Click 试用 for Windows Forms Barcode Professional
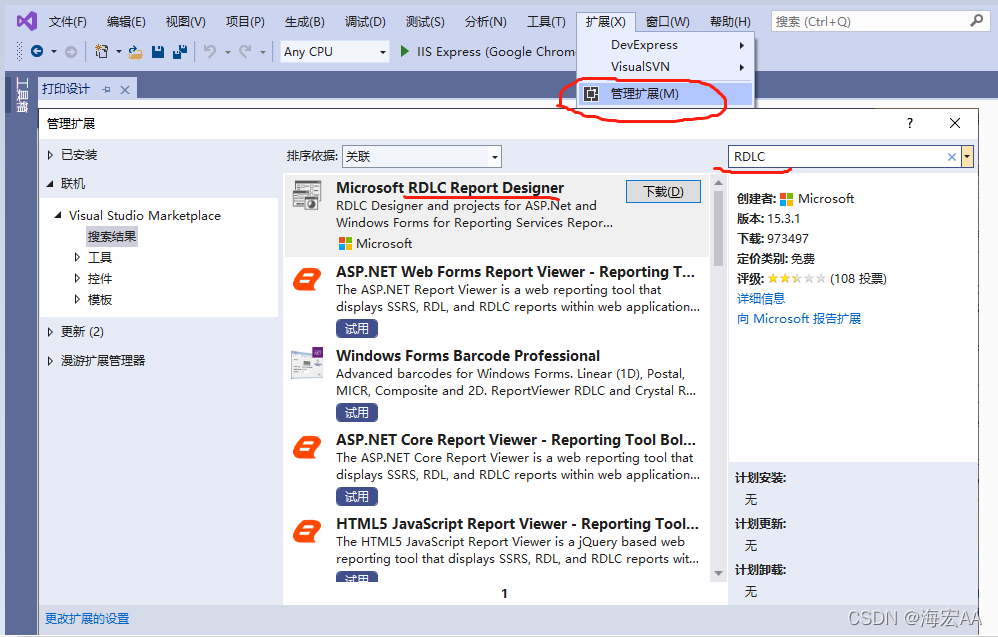Image resolution: width=998 pixels, height=637 pixels. pyautogui.click(x=357, y=413)
